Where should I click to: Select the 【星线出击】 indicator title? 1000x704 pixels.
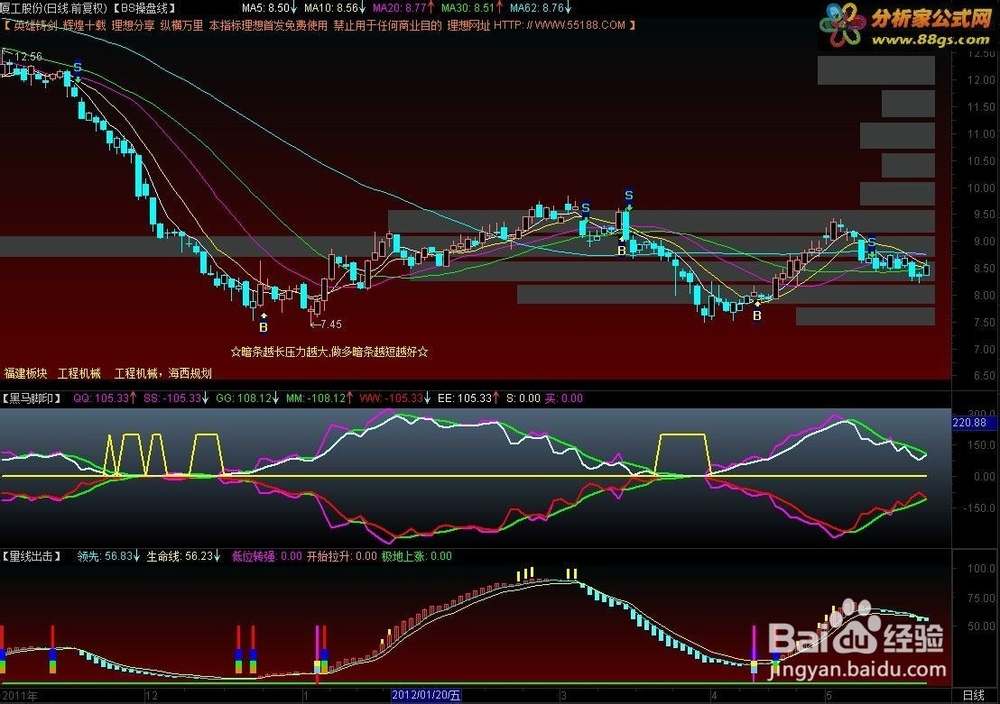coord(31,557)
